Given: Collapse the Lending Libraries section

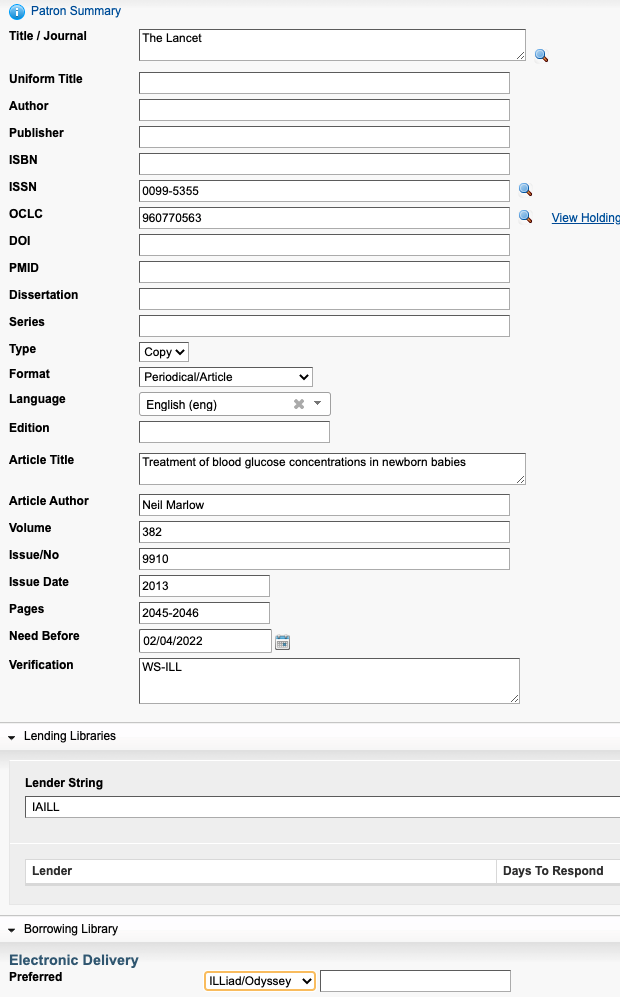Looking at the screenshot, I should (11, 737).
